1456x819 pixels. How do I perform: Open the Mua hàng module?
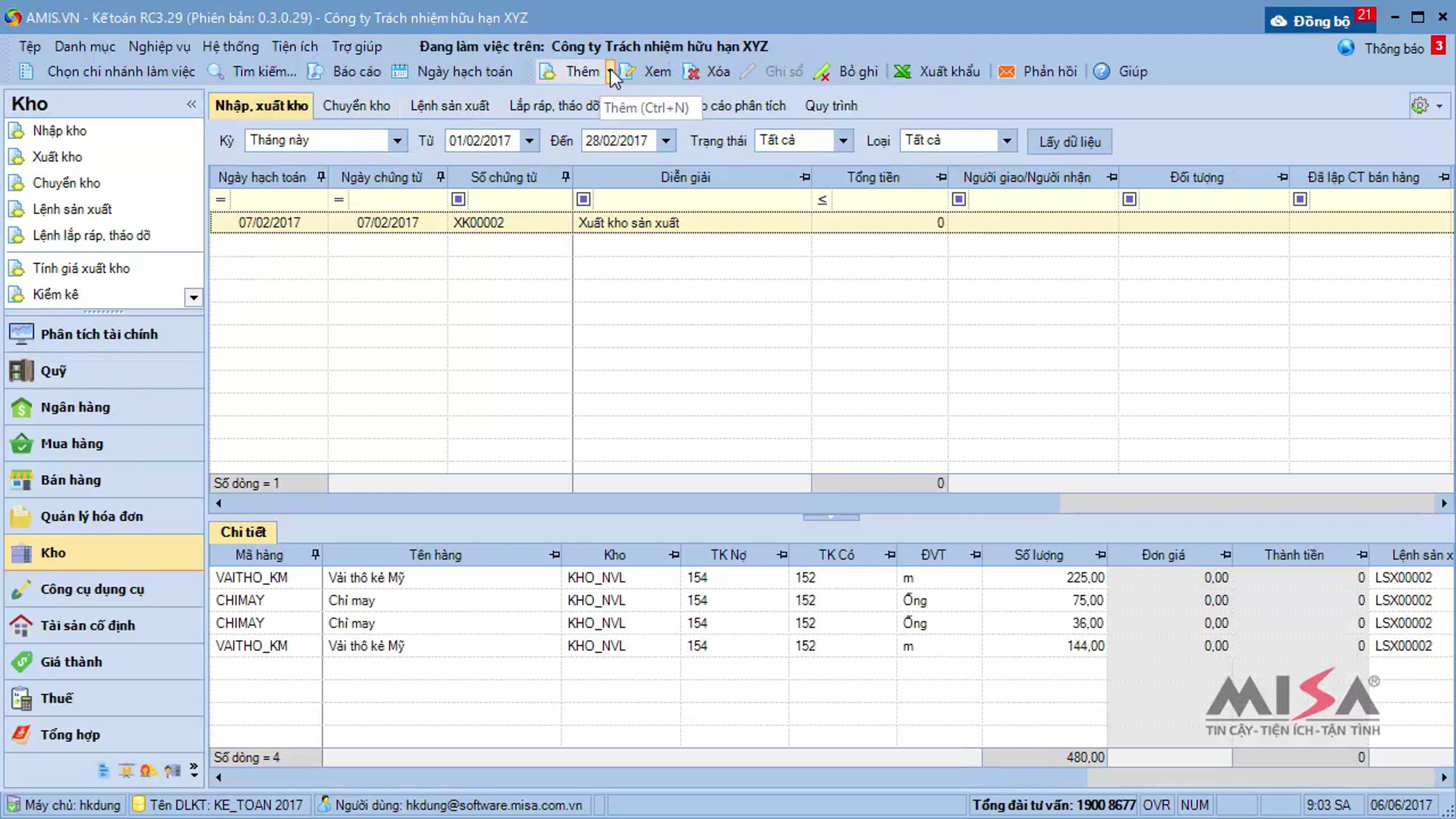pyautogui.click(x=104, y=443)
